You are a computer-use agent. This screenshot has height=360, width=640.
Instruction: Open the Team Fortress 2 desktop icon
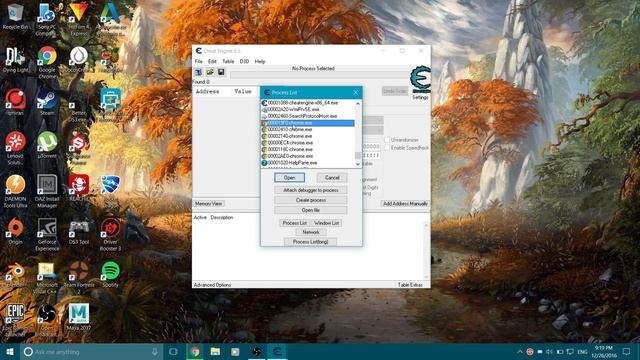pos(79,278)
